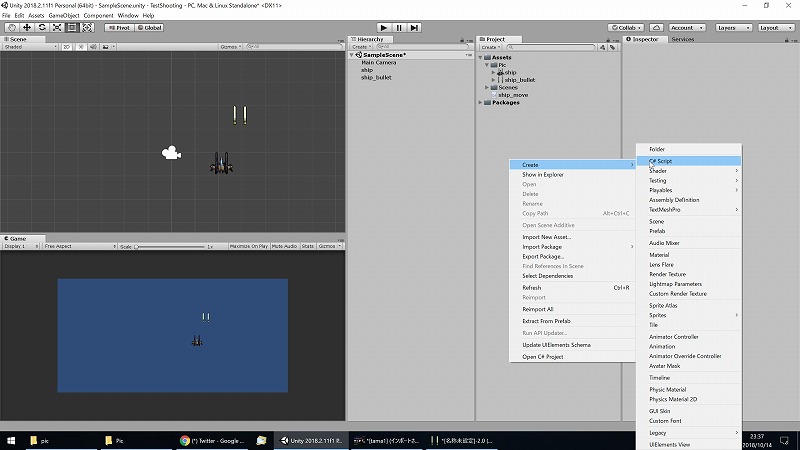The image size is (800, 450).
Task: Click Import New Asset menu item
Action: coord(572,237)
